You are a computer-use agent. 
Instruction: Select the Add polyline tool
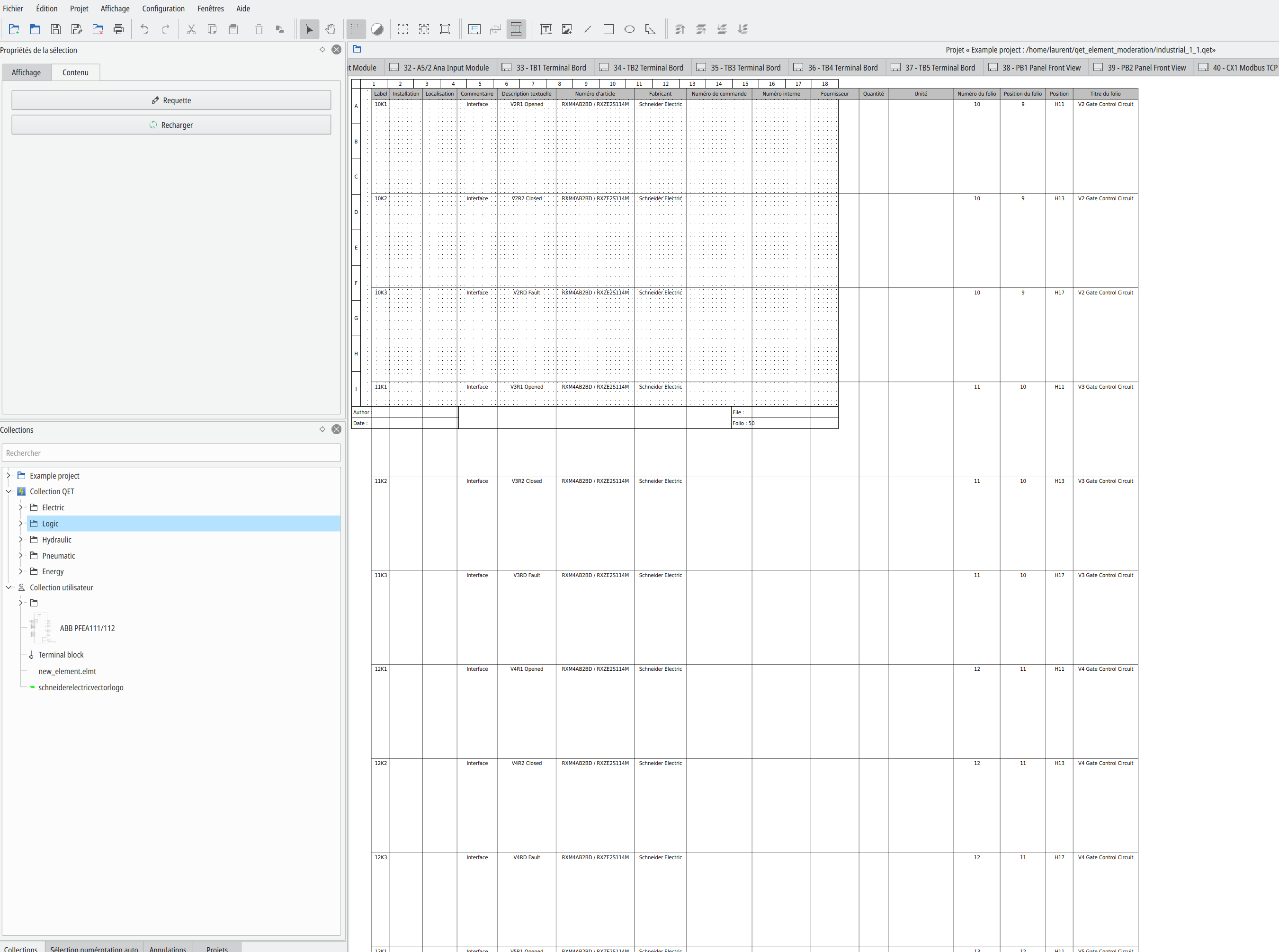tap(650, 29)
